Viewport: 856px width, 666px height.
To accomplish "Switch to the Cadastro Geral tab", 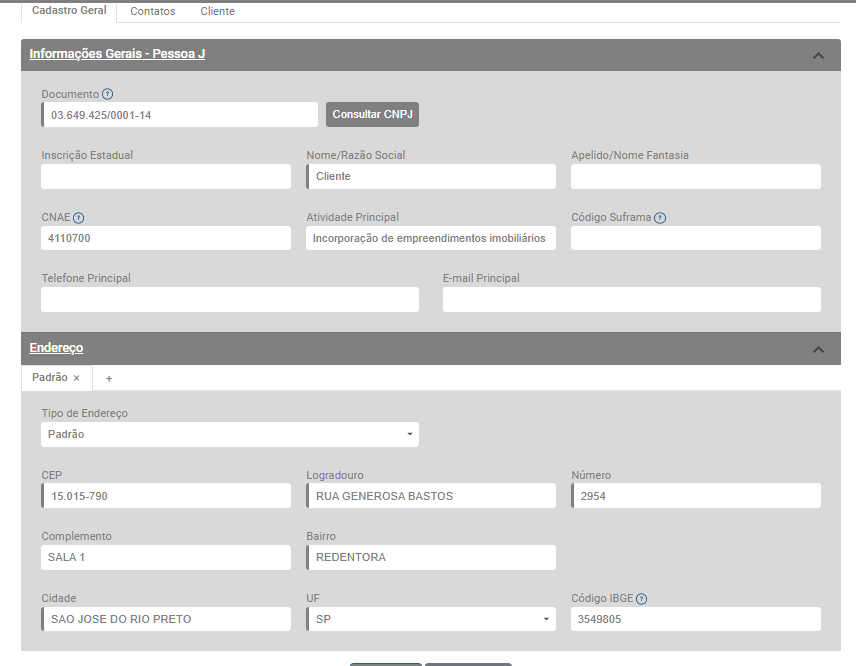I will click(69, 10).
